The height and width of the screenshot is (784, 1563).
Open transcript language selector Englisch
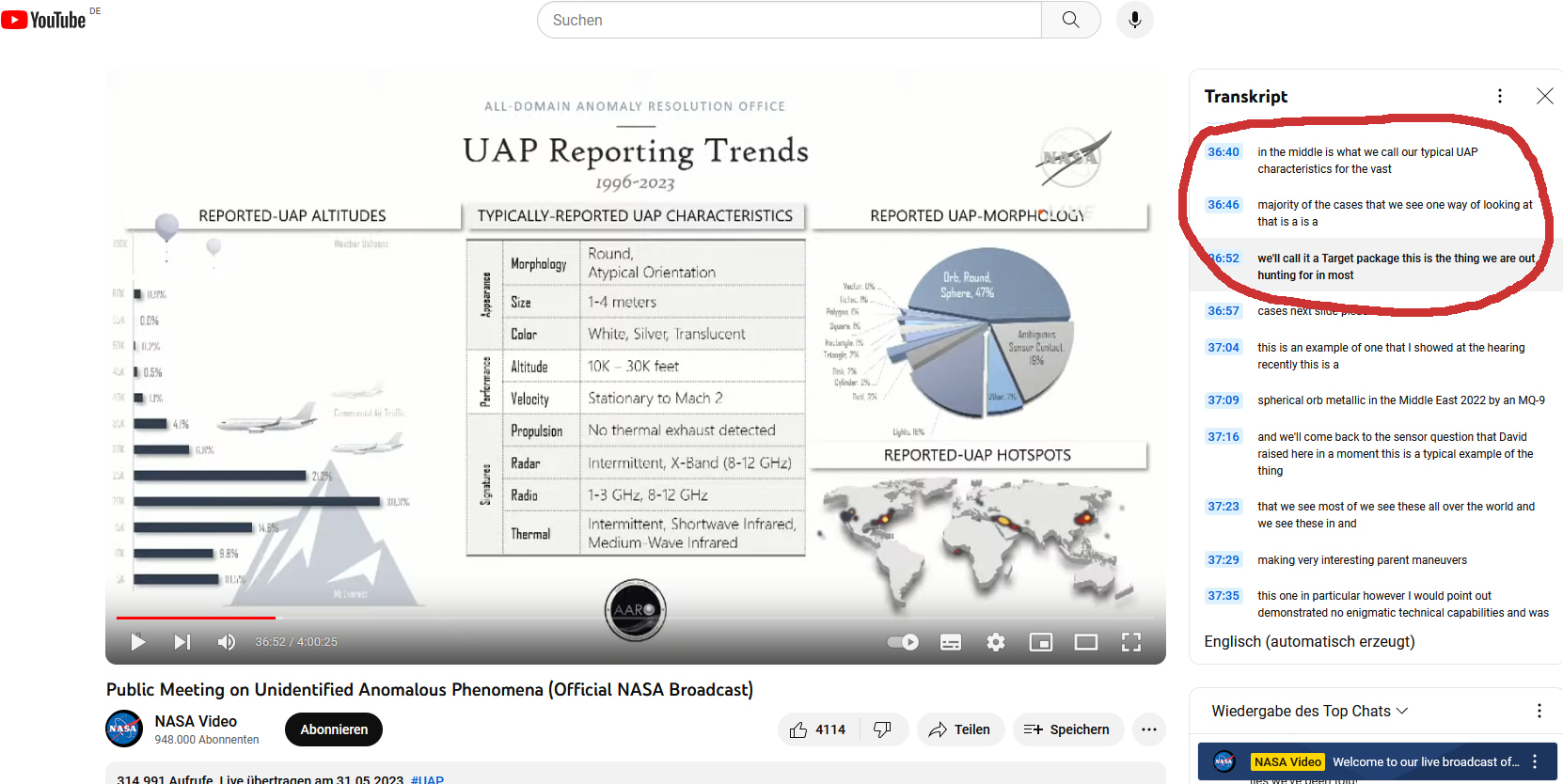point(1309,641)
